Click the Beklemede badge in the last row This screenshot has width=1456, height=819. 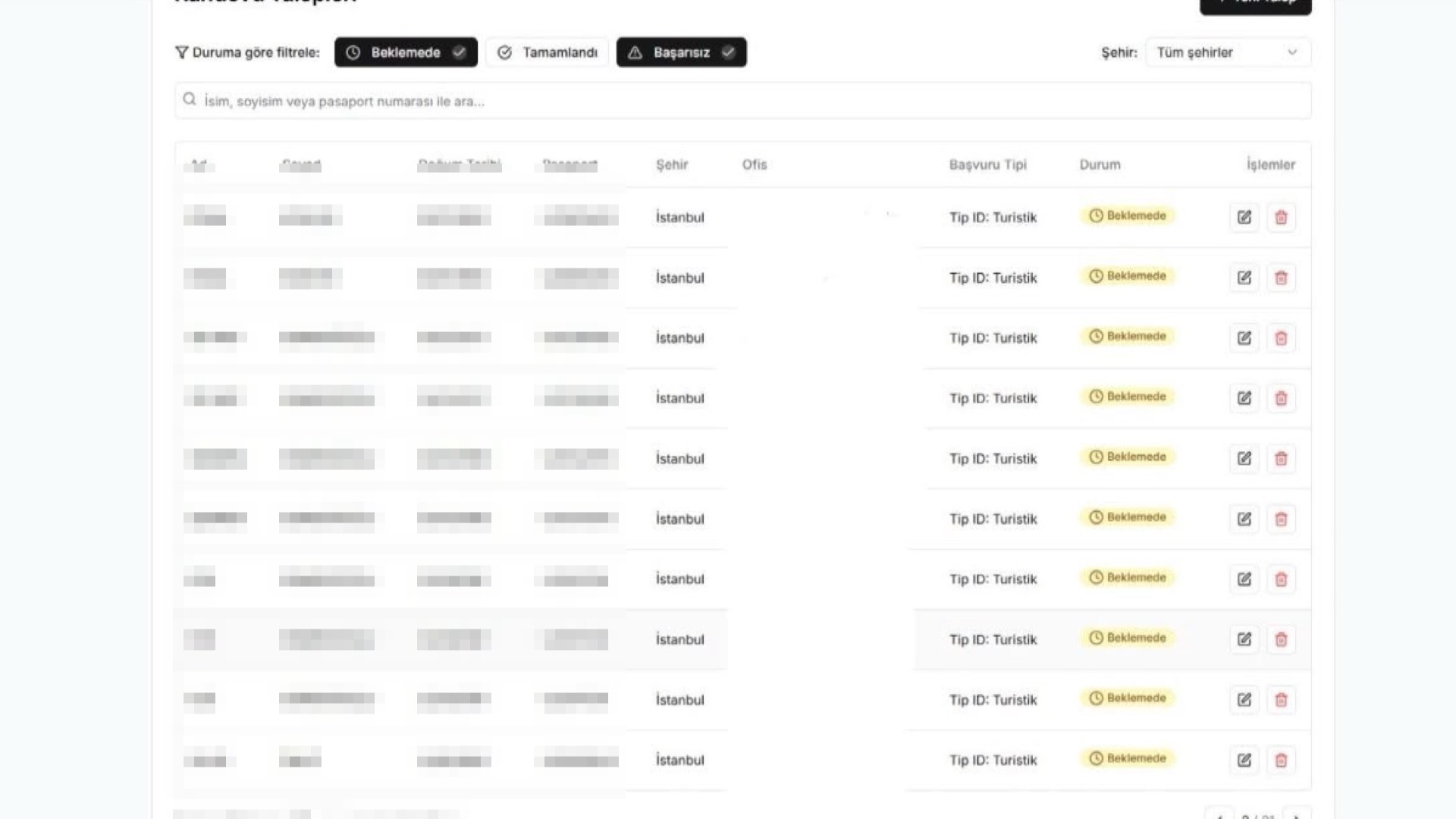(1128, 758)
